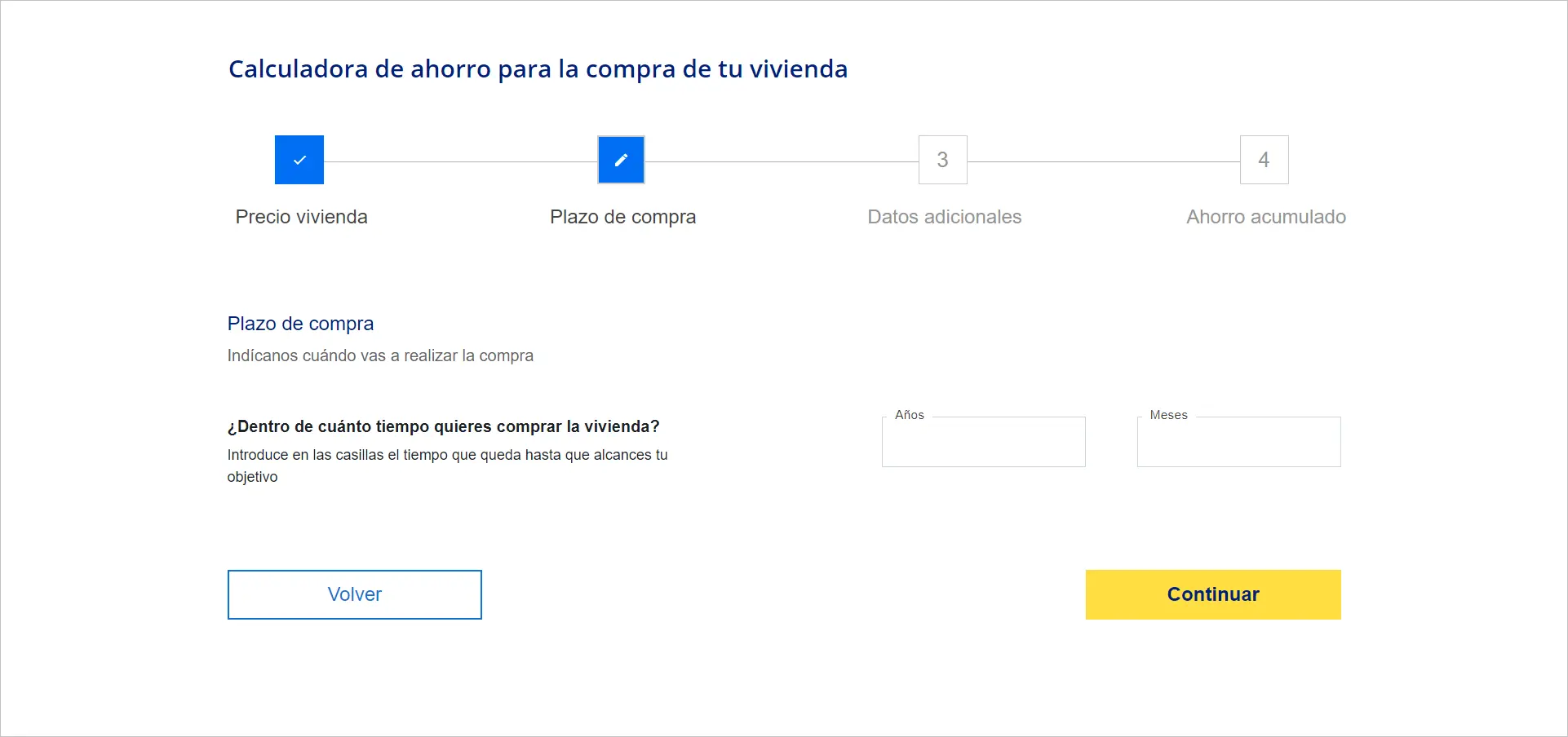Screen dimensions: 1568x737
Task: Click the calculator page title heading
Action: click(x=538, y=69)
